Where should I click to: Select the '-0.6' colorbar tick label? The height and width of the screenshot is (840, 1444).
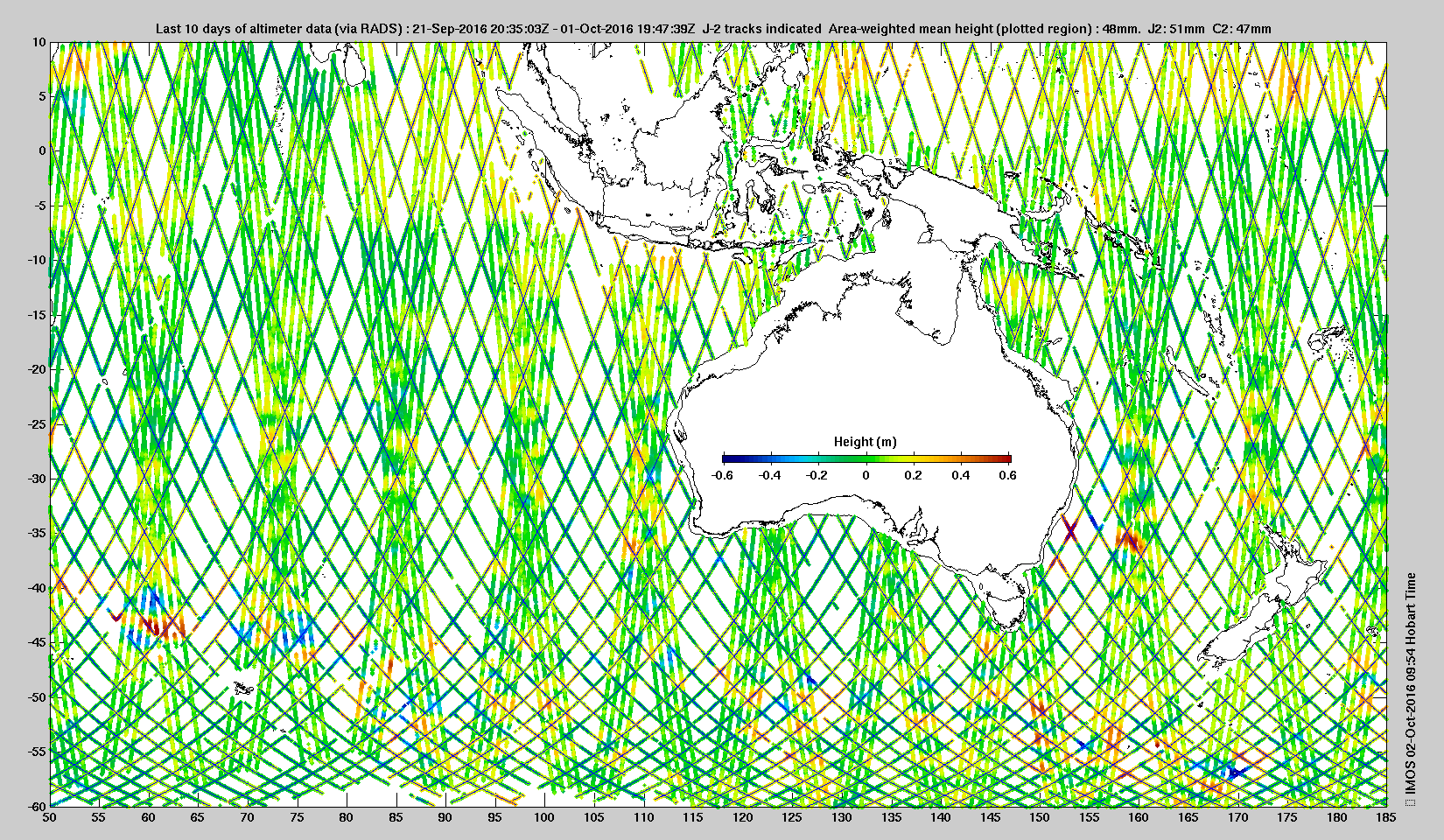[722, 475]
